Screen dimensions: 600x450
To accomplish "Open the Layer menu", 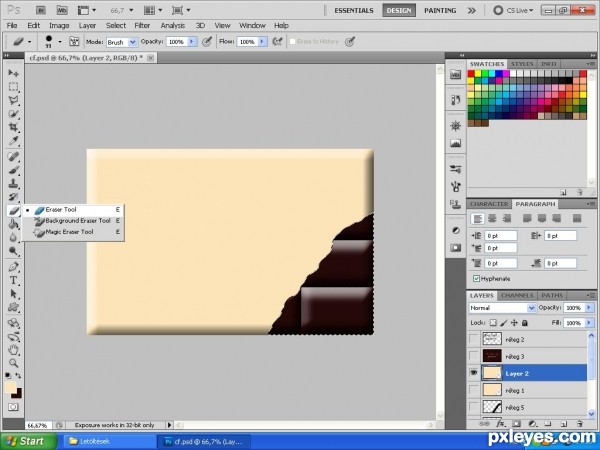I will click(87, 26).
